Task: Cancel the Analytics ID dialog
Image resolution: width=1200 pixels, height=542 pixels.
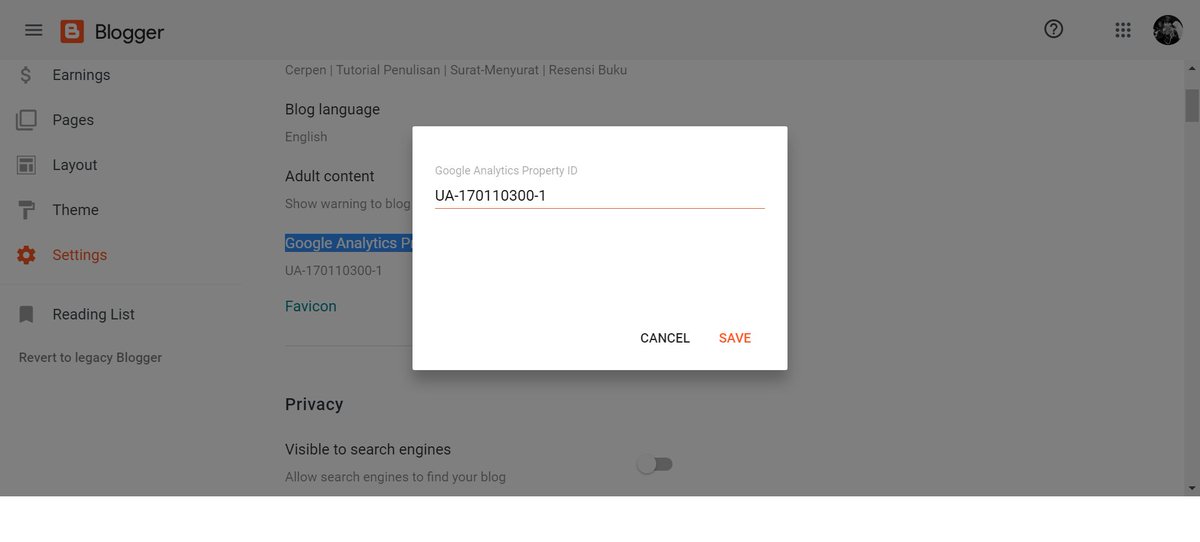Action: click(665, 338)
